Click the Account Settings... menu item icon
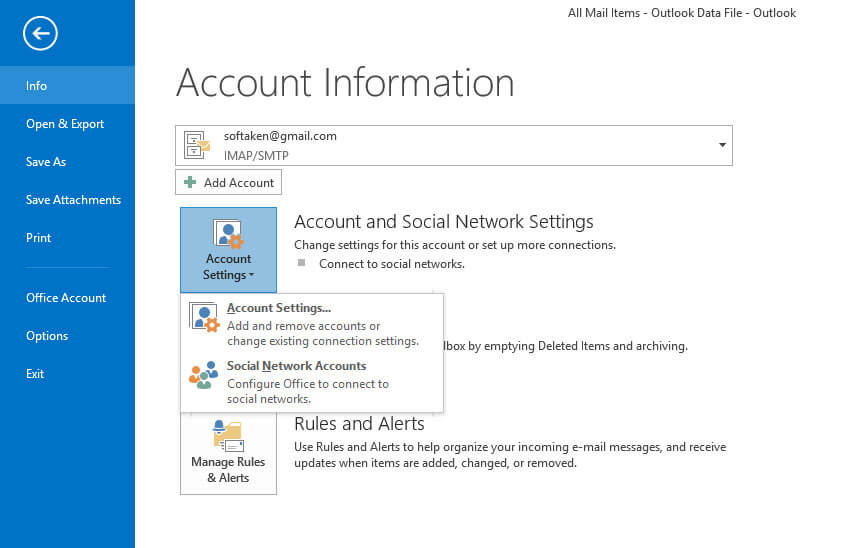 204,317
